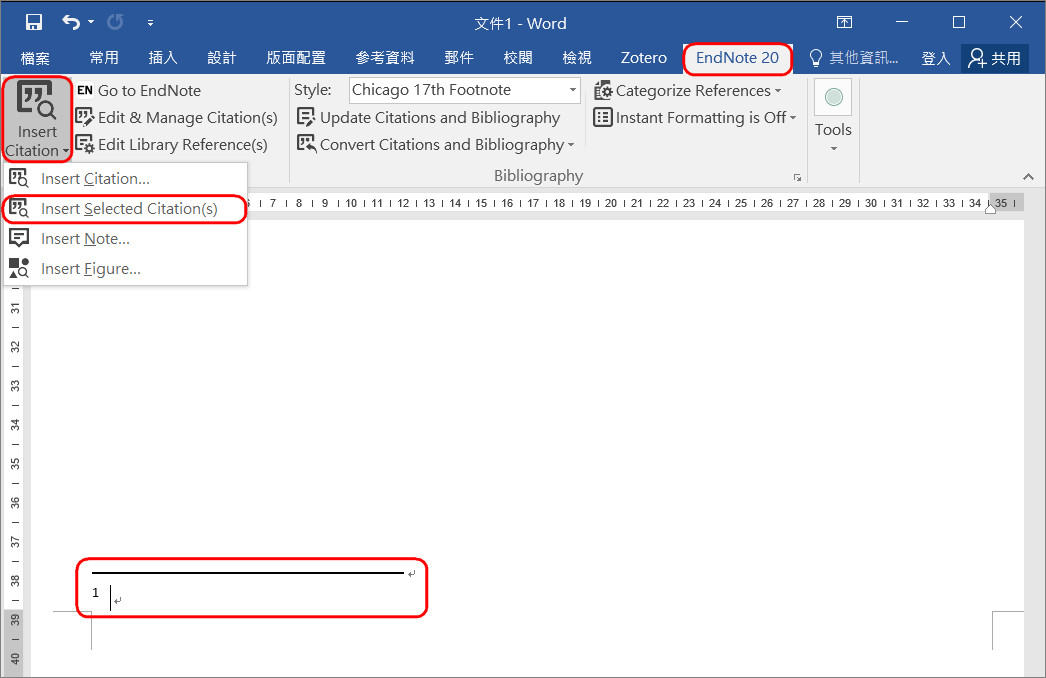
Task: Click the large Insert Citation icon
Action: tap(36, 100)
